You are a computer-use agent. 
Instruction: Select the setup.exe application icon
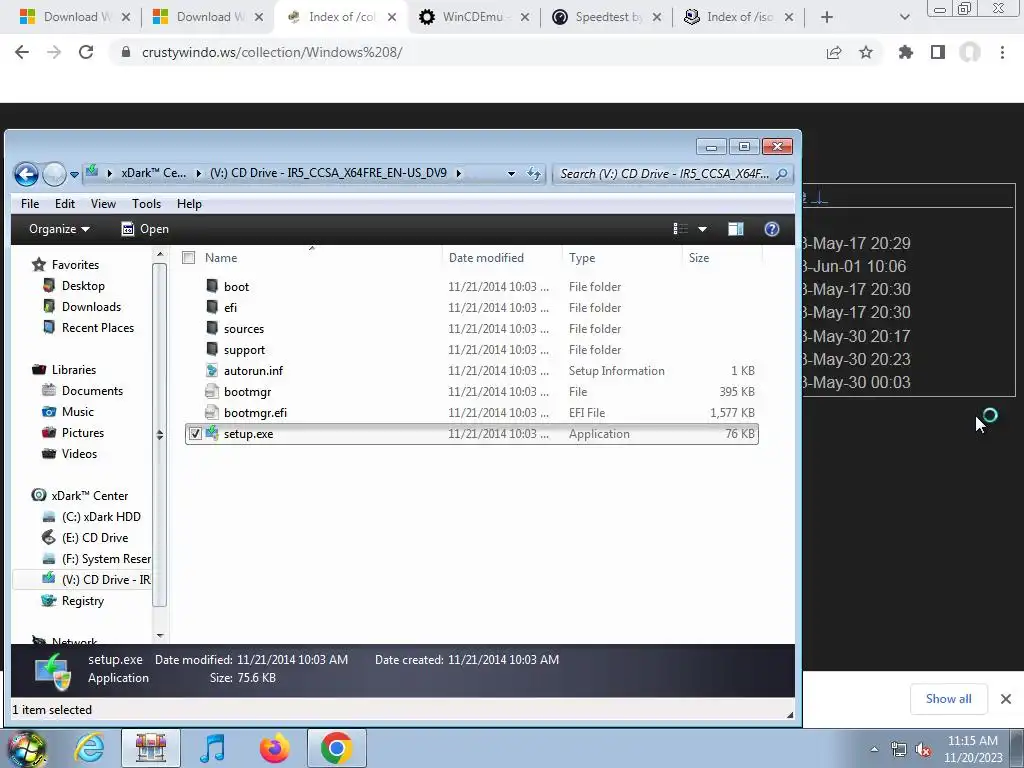pyautogui.click(x=212, y=433)
